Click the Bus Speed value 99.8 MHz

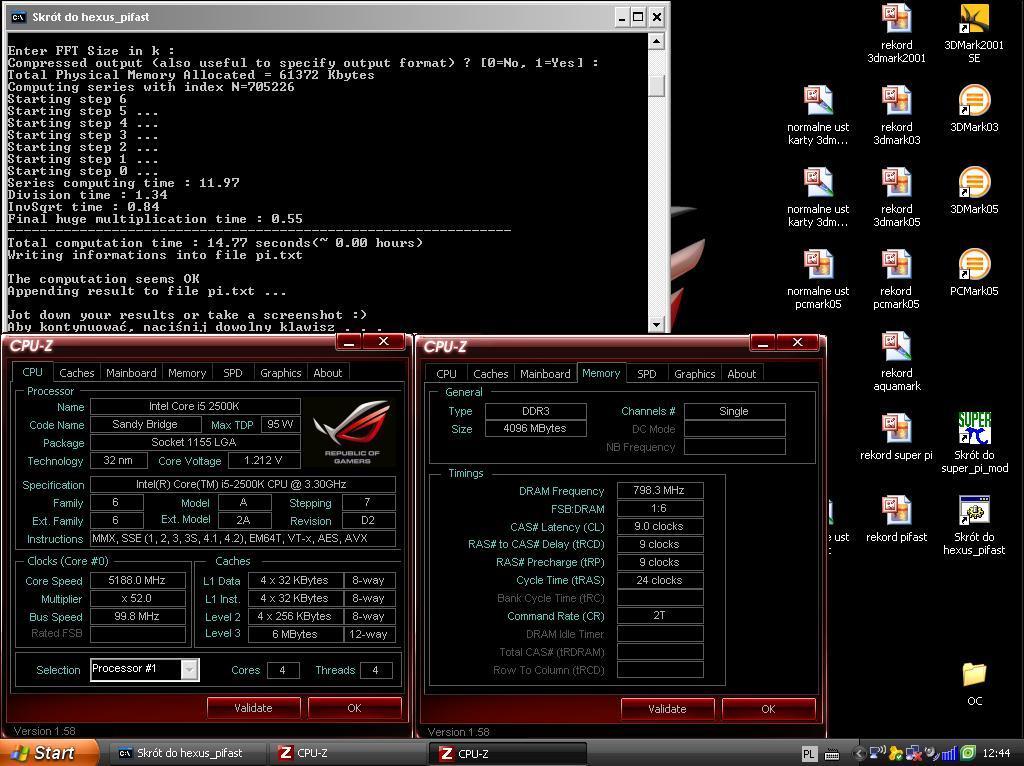[137, 616]
